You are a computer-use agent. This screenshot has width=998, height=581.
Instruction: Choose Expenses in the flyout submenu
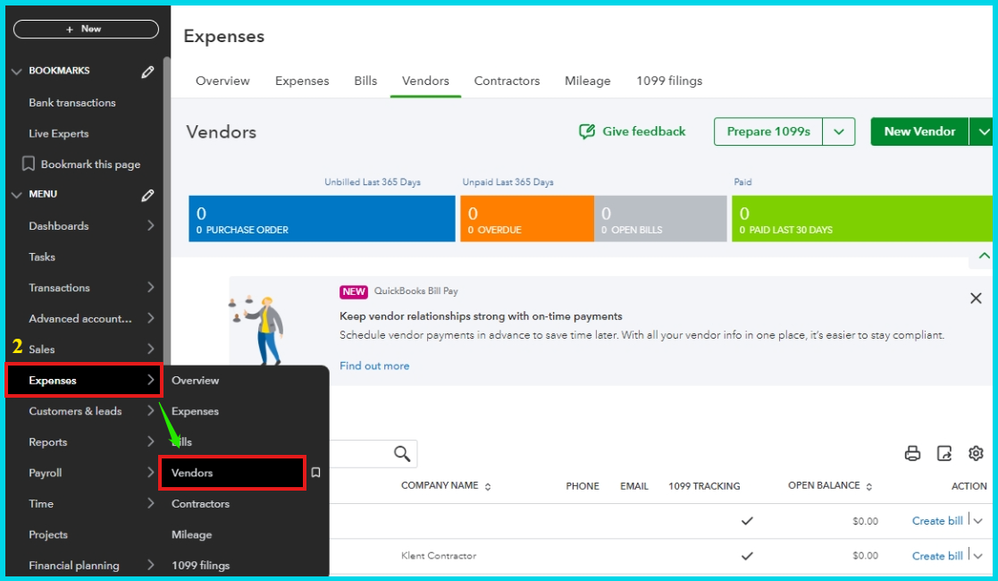coord(195,411)
